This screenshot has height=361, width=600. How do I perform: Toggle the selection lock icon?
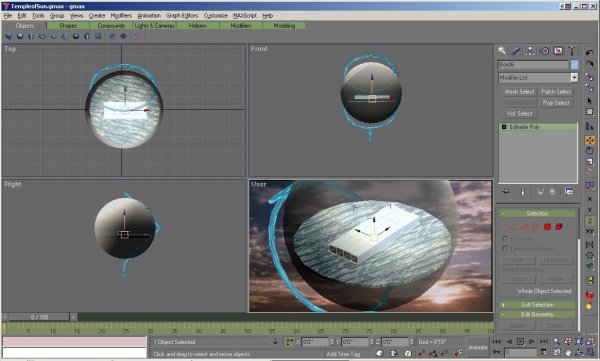(x=275, y=341)
